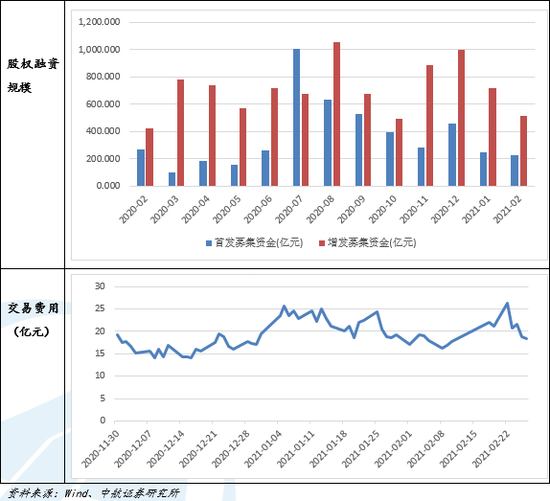The width and height of the screenshot is (550, 501).
Task: Click the 200.000 y-axis label
Action: (x=103, y=159)
